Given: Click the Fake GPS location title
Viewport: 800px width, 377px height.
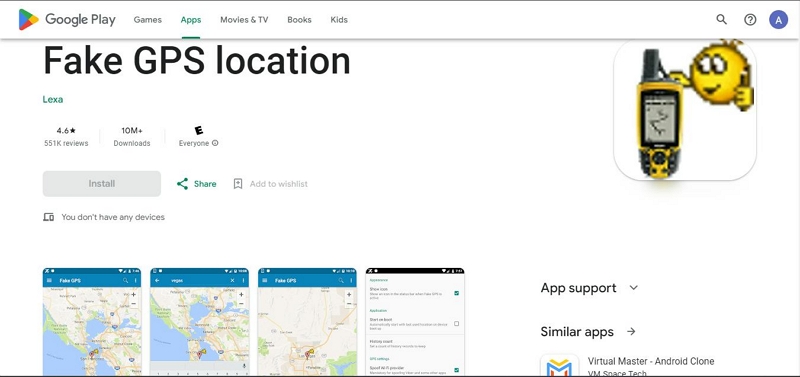Looking at the screenshot, I should 197,61.
